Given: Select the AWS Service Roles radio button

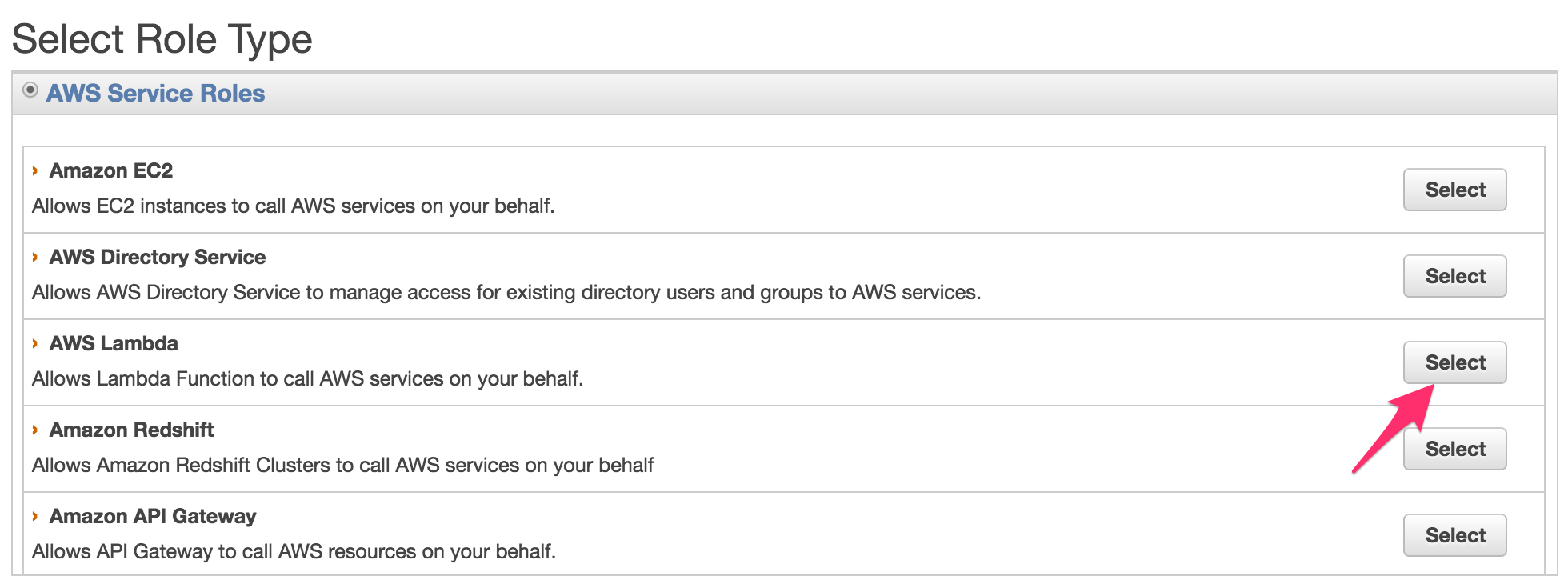Looking at the screenshot, I should [x=30, y=90].
